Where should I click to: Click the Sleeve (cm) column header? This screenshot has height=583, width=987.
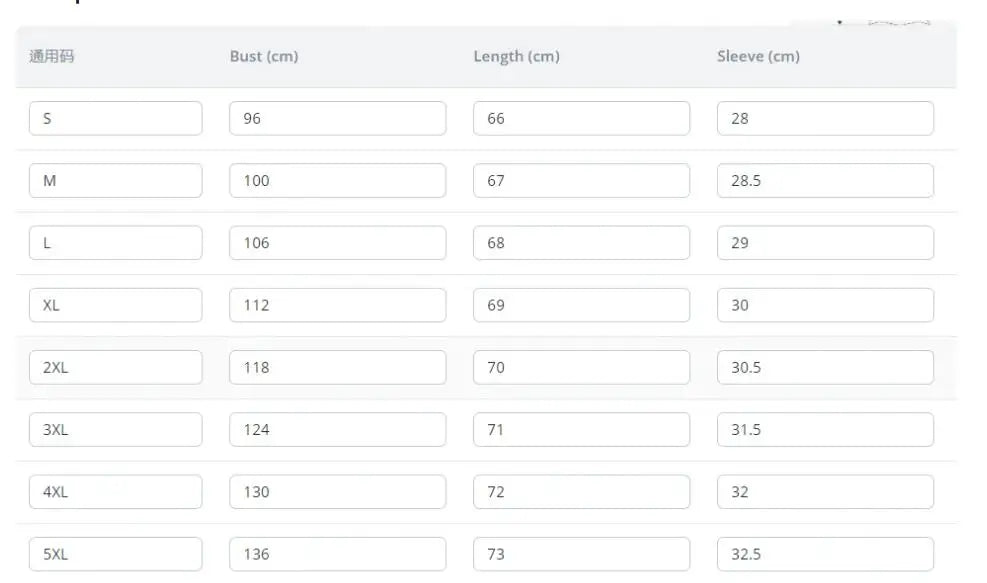click(x=758, y=56)
